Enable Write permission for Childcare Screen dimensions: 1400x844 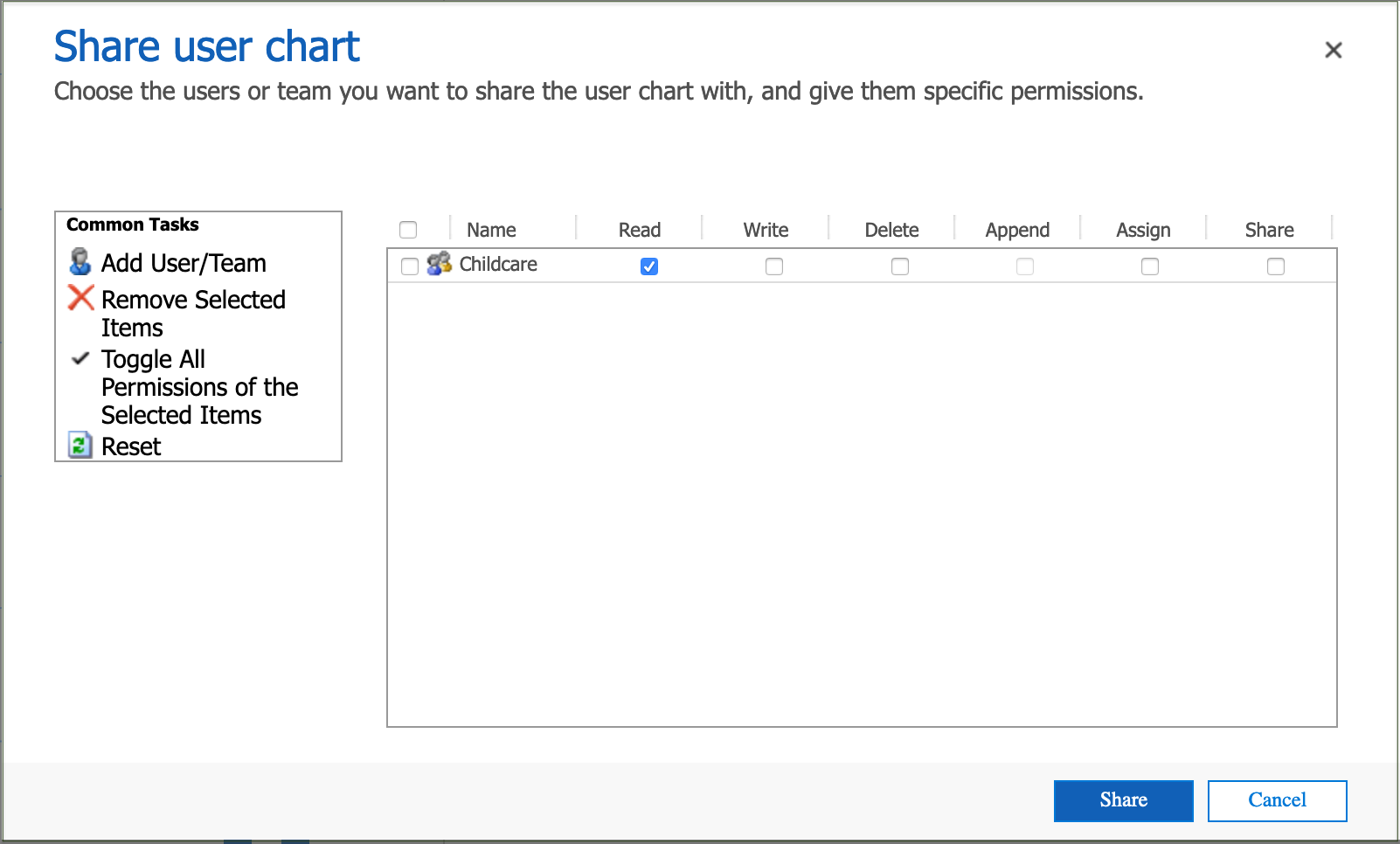(774, 266)
